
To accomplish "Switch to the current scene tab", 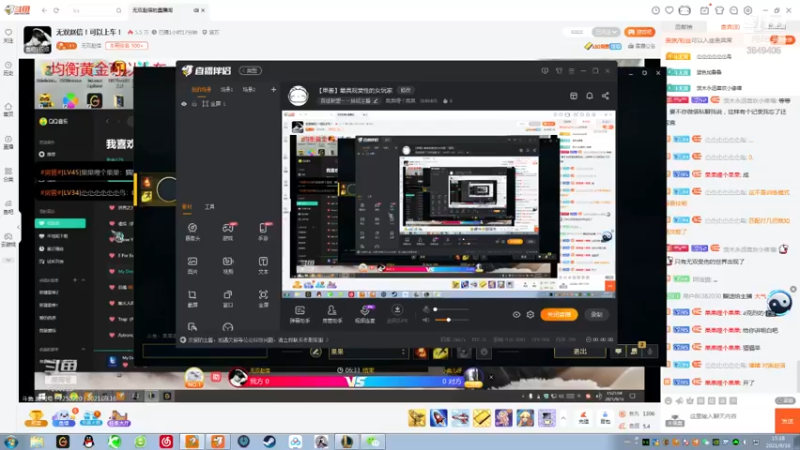I will (202, 90).
